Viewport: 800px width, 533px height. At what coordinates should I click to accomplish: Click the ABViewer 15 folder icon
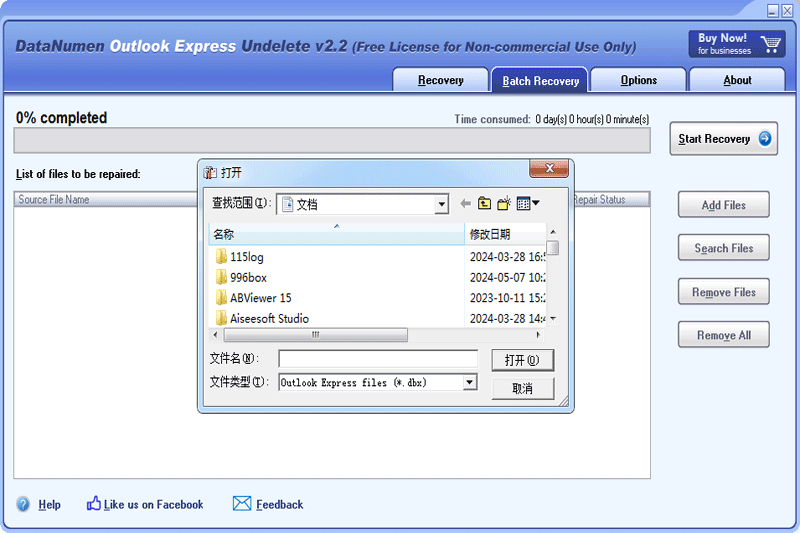pos(221,297)
